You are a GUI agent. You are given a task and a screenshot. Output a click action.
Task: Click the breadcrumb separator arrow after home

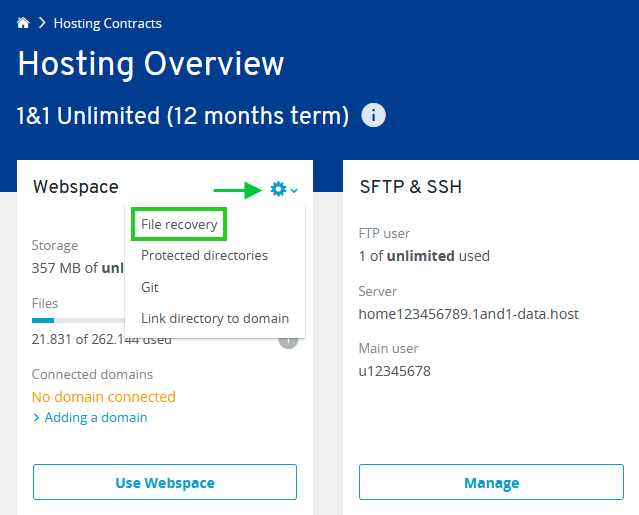click(42, 23)
